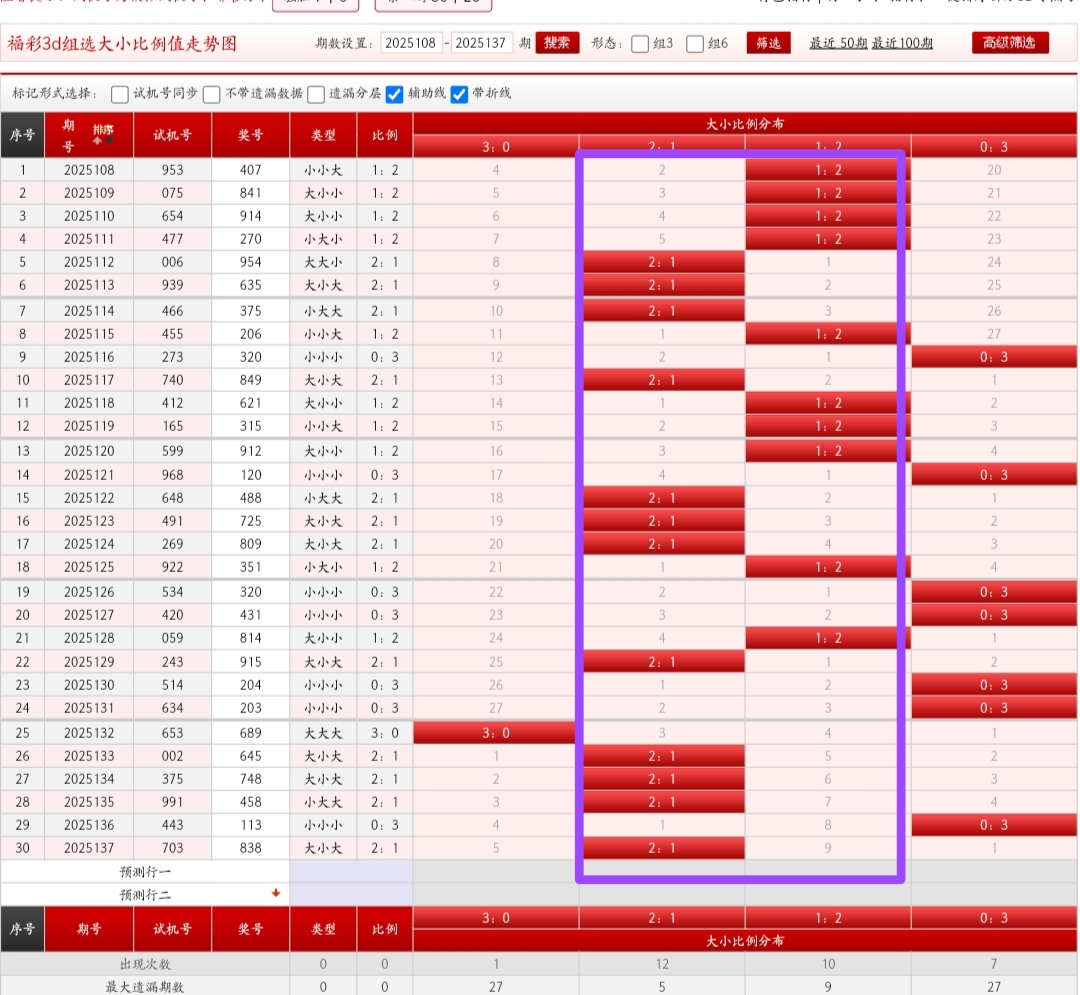
Task: Uncheck the 带折线 checkbox
Action: [459, 94]
